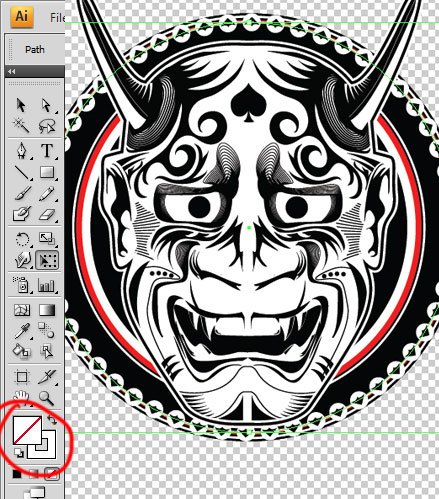439x499 pixels.
Task: Activate the Zoom magnifier tool
Action: coord(46,397)
